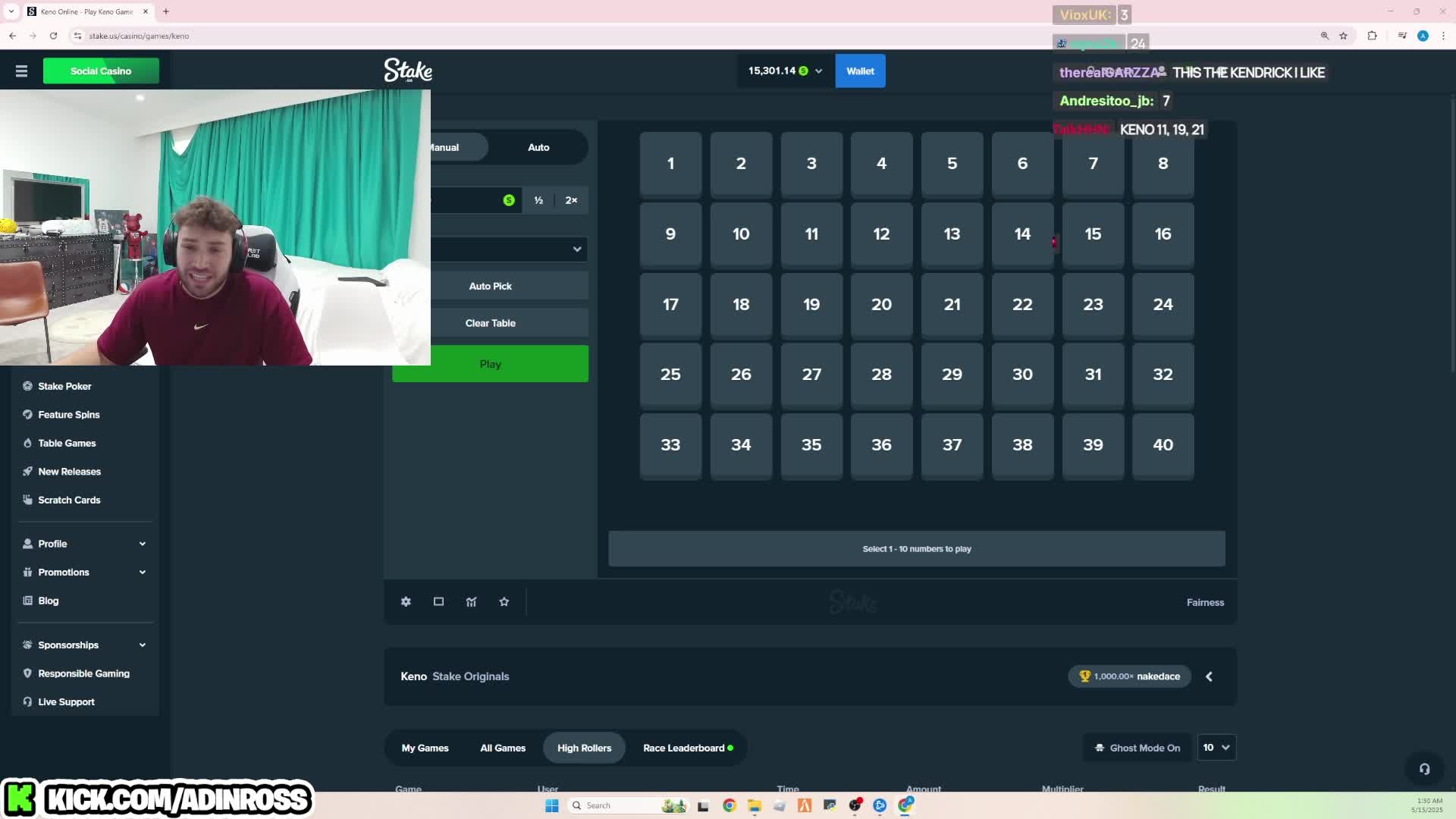Image resolution: width=1456 pixels, height=819 pixels.
Task: Select Keno number 40
Action: [1163, 445]
